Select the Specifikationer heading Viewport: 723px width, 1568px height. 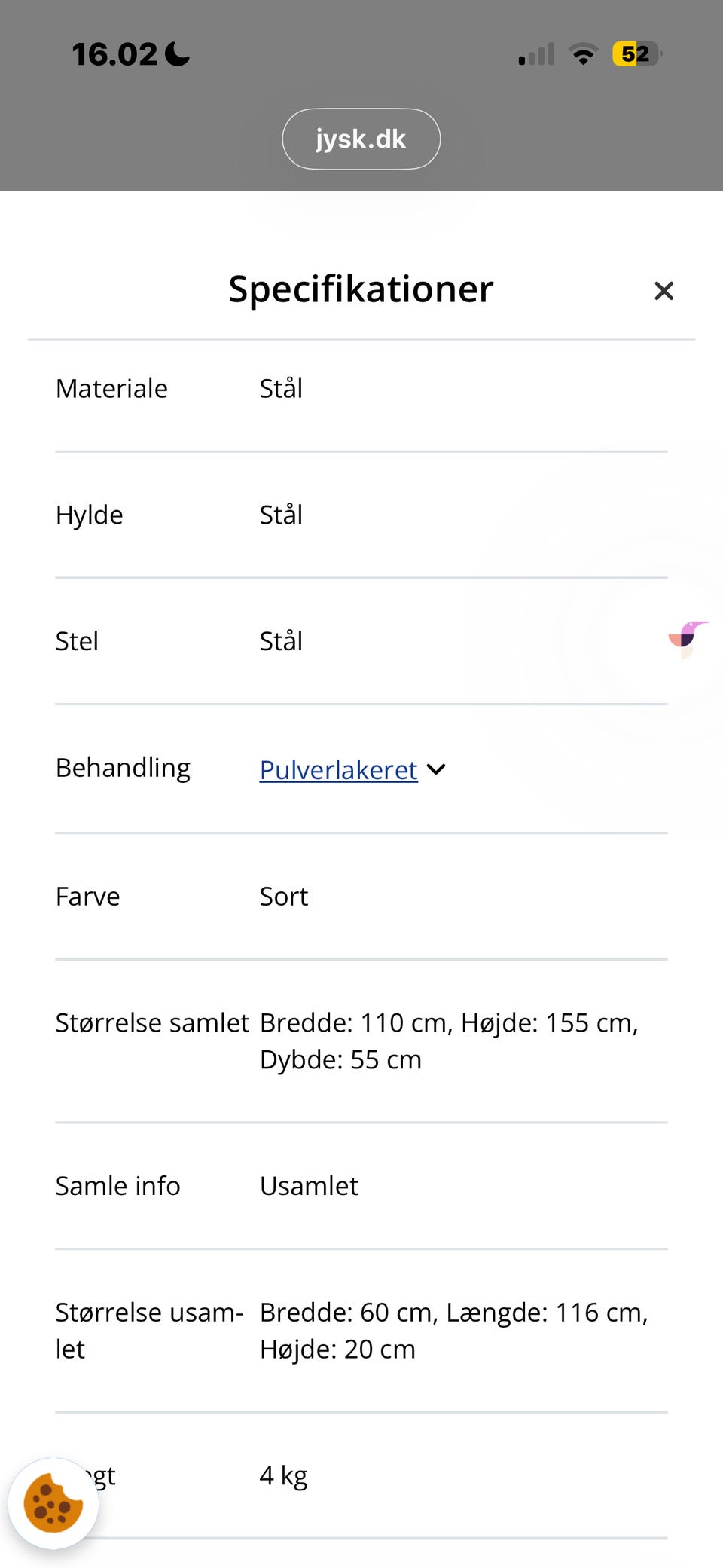(x=361, y=289)
